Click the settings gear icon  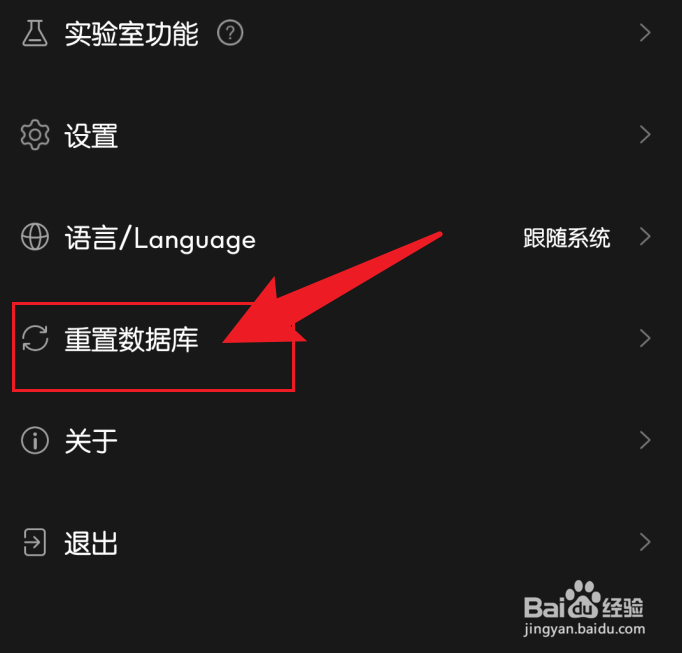[x=35, y=135]
